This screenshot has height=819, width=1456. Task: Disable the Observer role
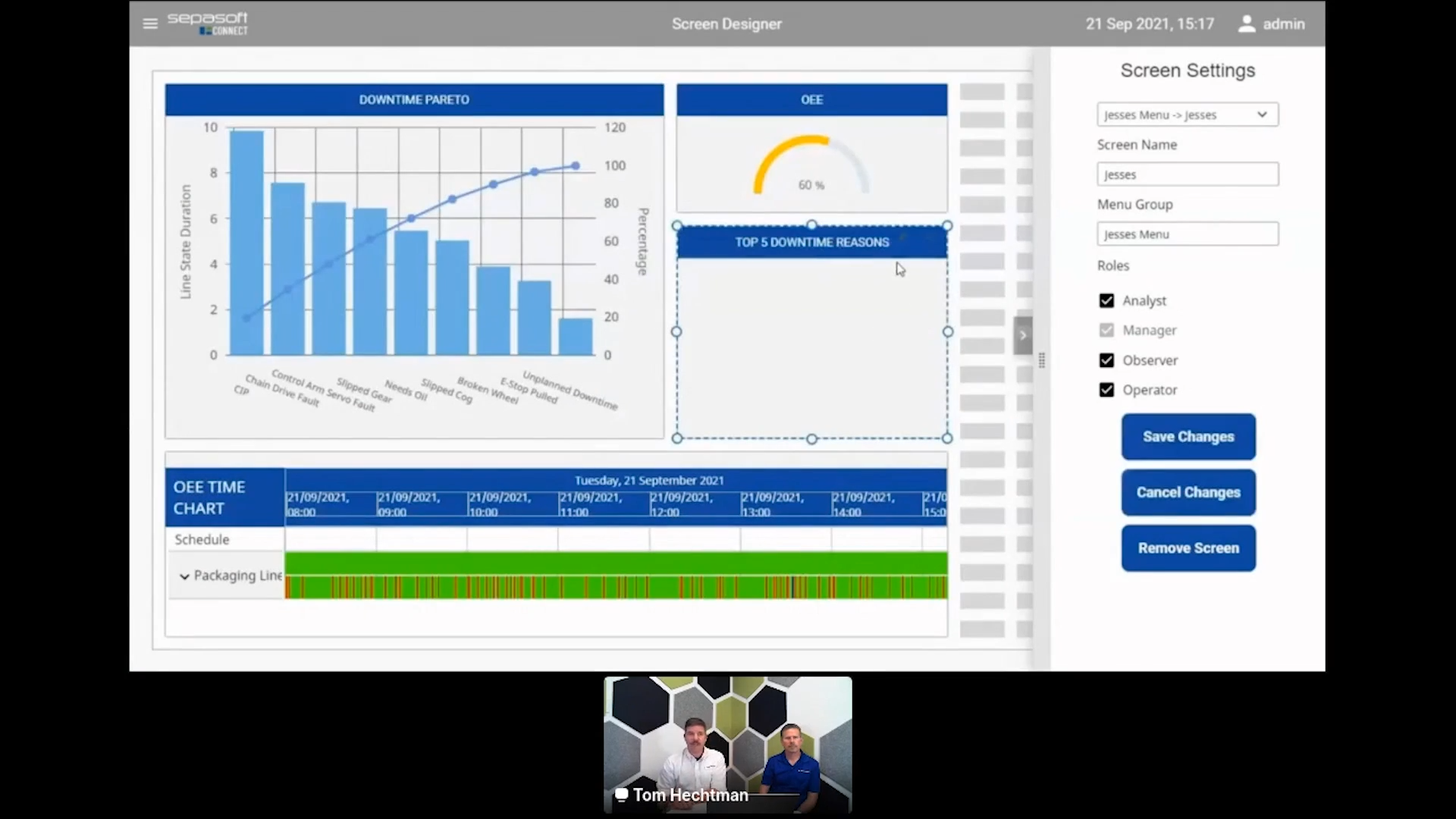1106,360
